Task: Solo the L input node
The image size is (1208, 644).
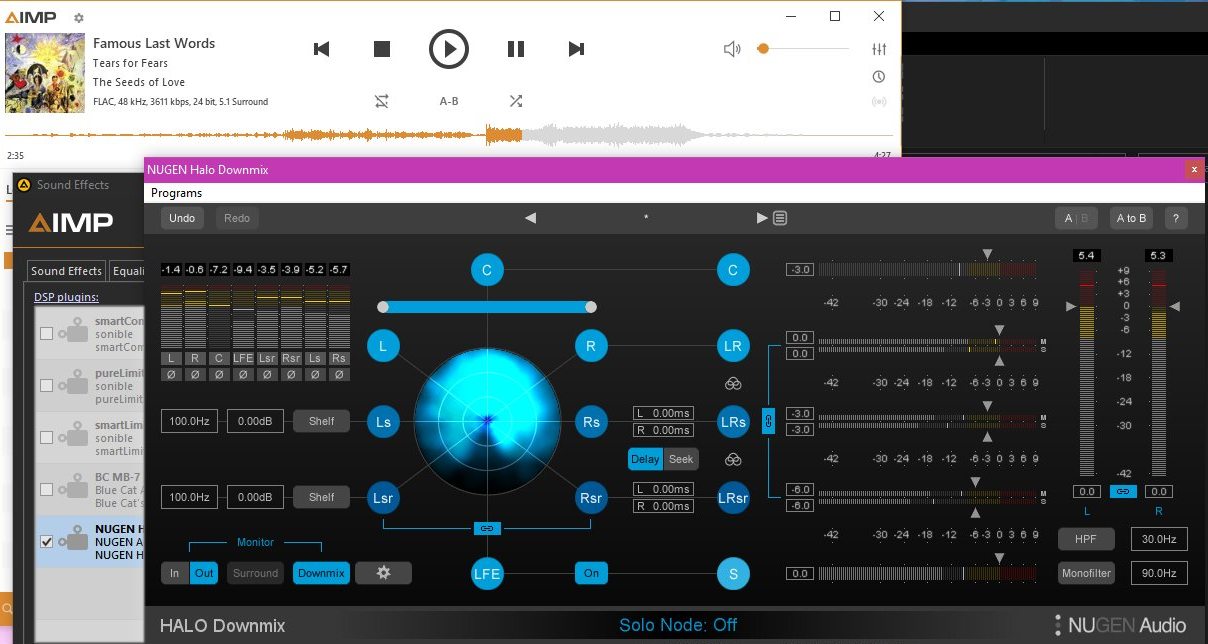Action: point(383,346)
